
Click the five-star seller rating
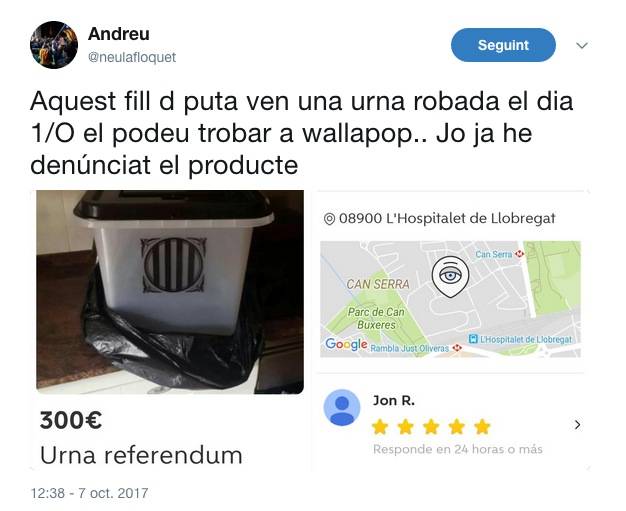[x=431, y=427]
